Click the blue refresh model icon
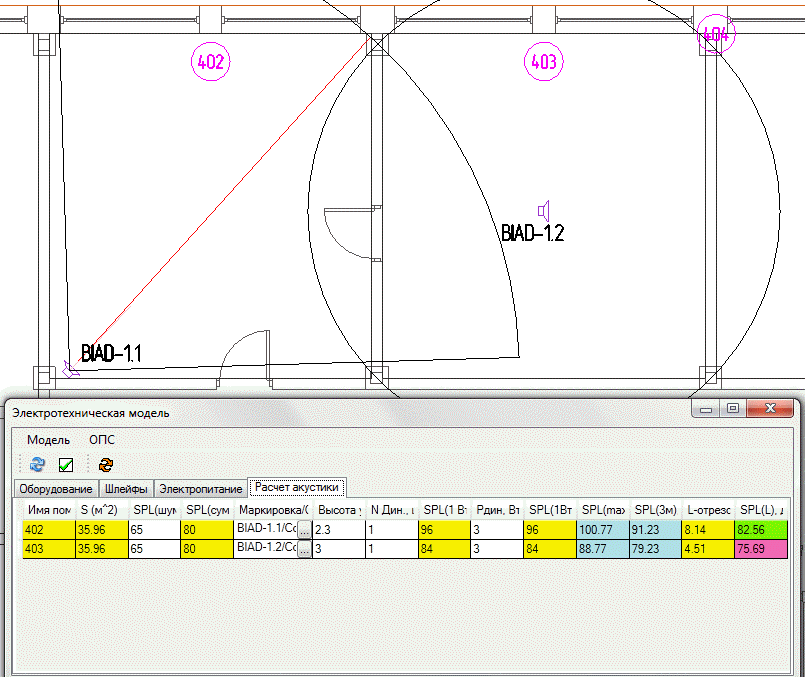Screen dimensions: 805x677 (x=37, y=465)
